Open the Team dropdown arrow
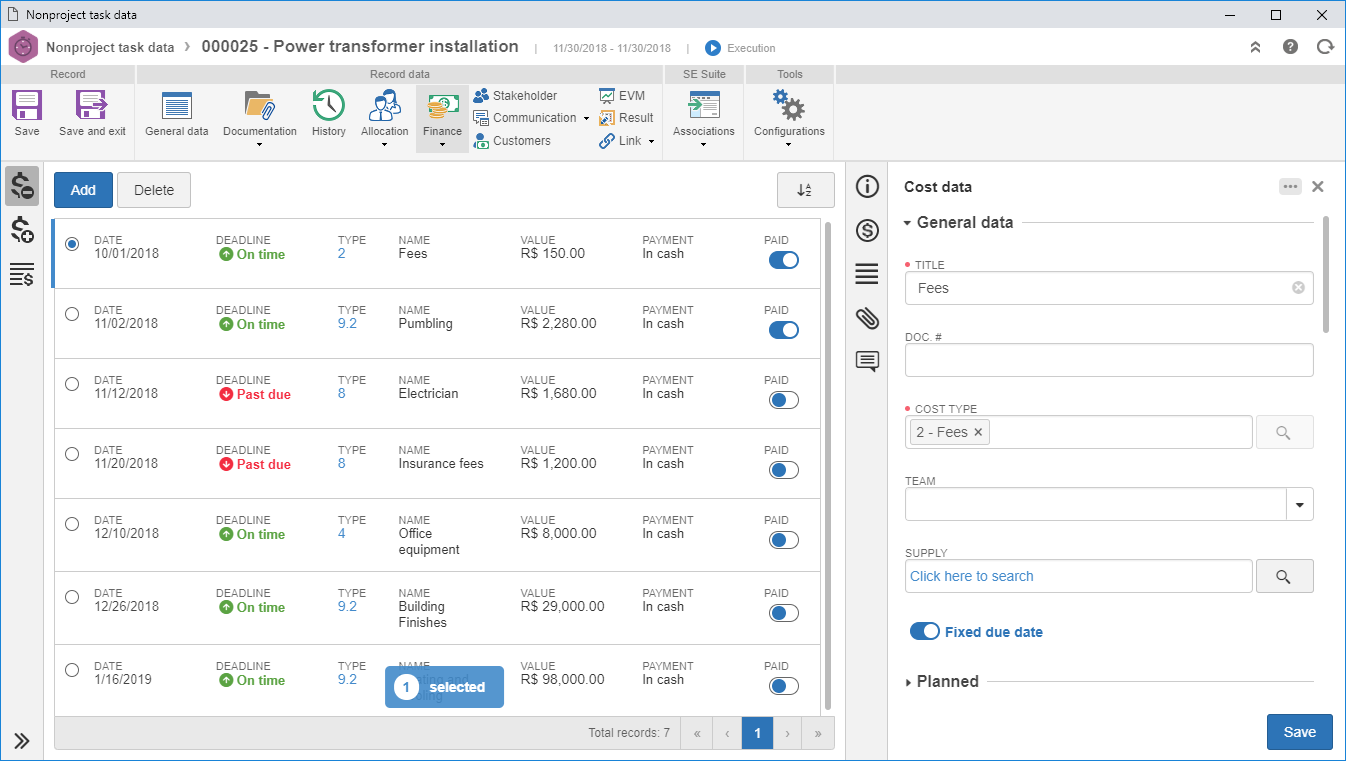The height and width of the screenshot is (761, 1346). coord(1299,505)
